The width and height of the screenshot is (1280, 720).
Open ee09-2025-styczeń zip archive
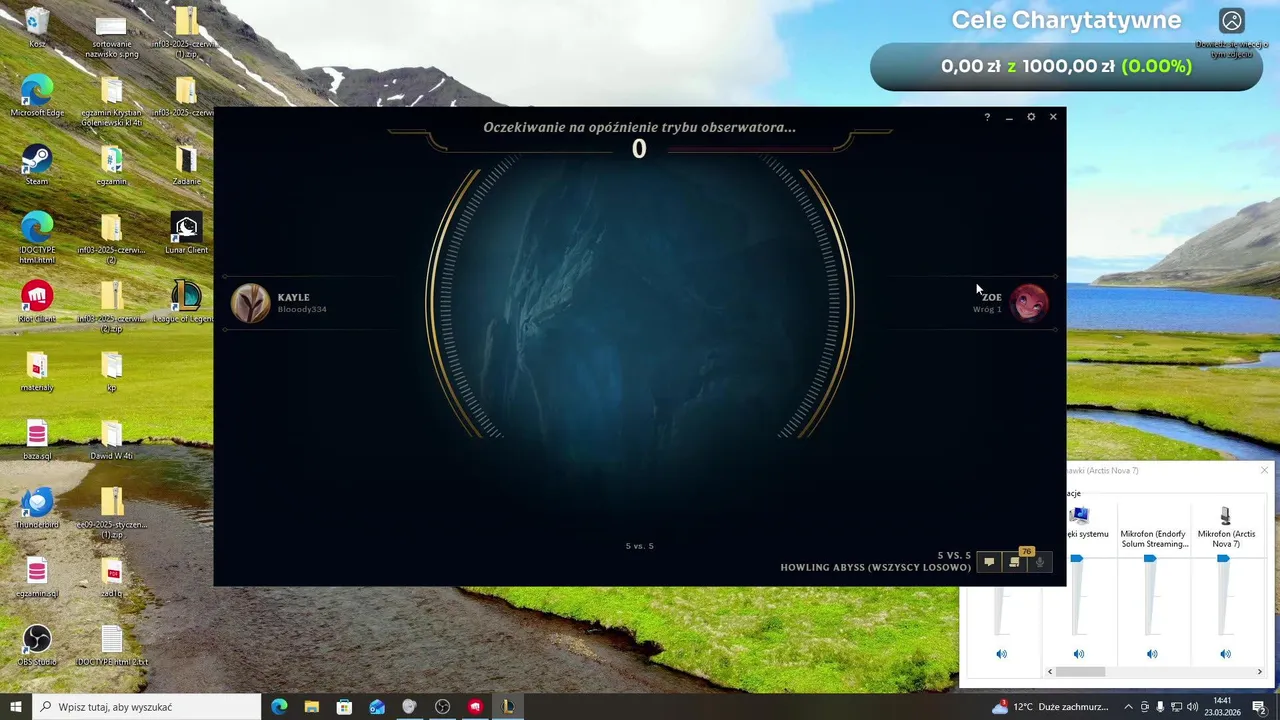[111, 513]
